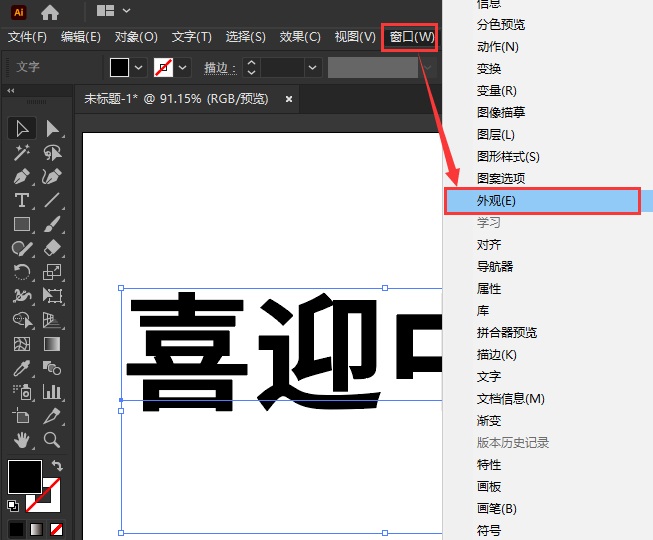The height and width of the screenshot is (540, 653).
Task: Select the Selection tool arrow
Action: tap(22, 128)
